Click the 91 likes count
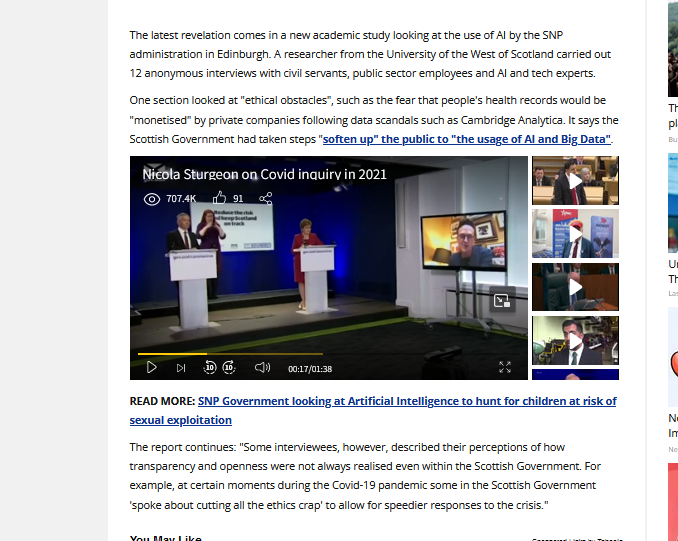 [x=238, y=198]
